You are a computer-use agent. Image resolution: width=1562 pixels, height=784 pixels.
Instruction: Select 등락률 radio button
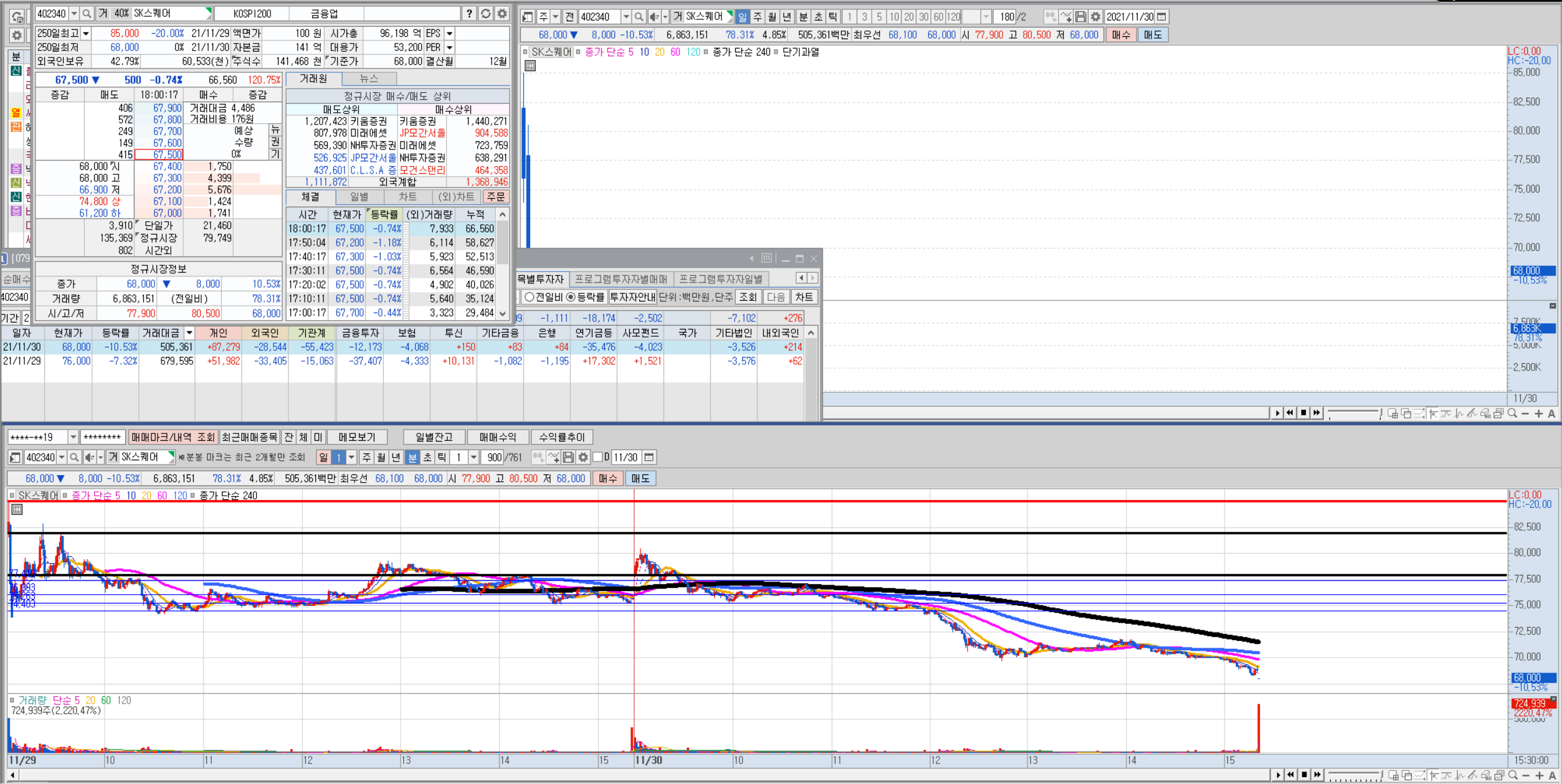[571, 297]
